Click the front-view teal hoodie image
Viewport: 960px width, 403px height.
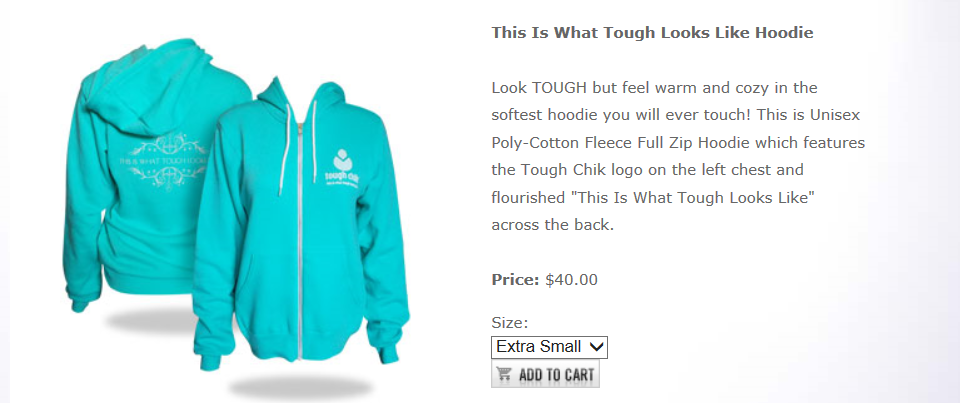301,224
